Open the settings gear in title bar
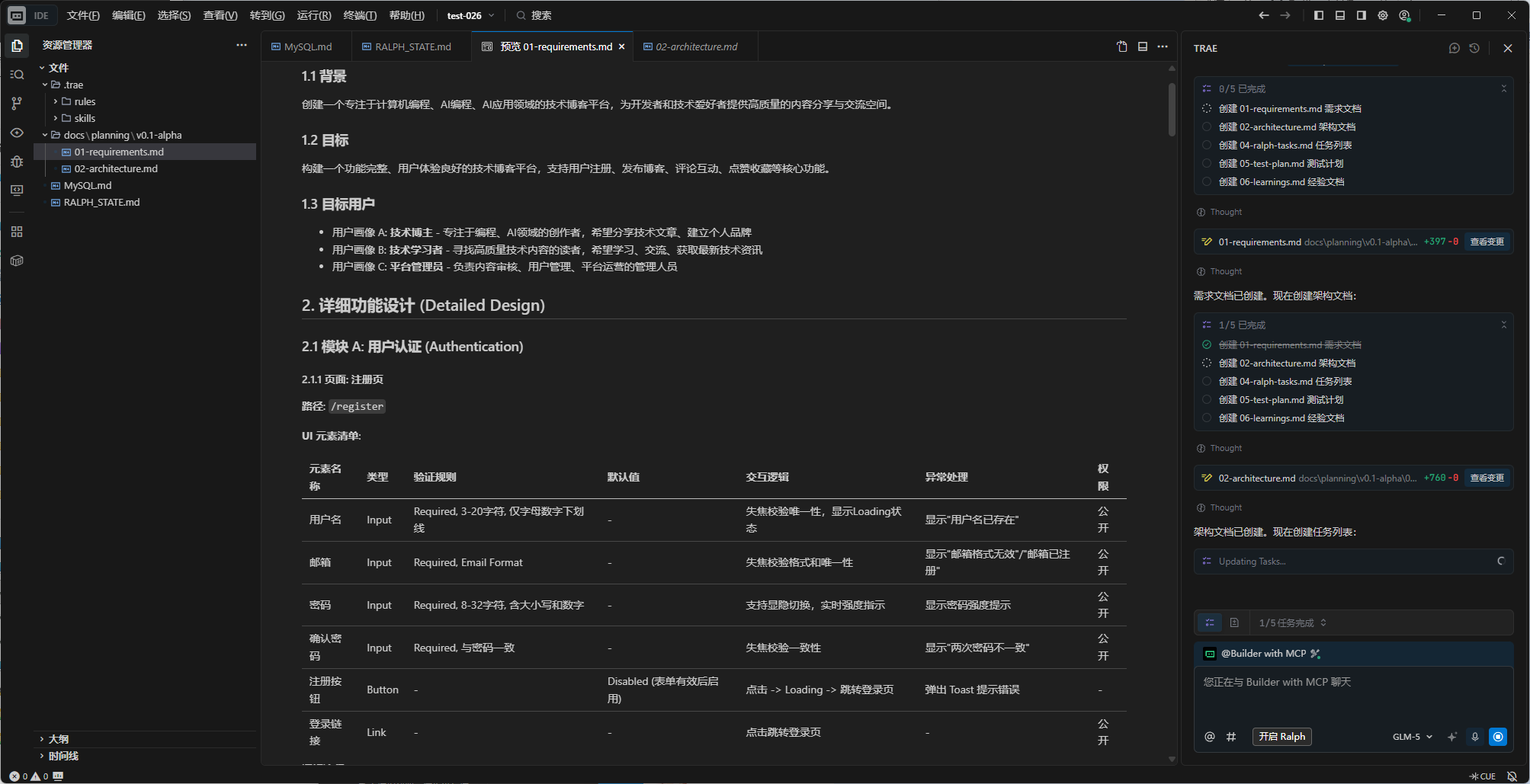The image size is (1530, 784). pos(1383,15)
